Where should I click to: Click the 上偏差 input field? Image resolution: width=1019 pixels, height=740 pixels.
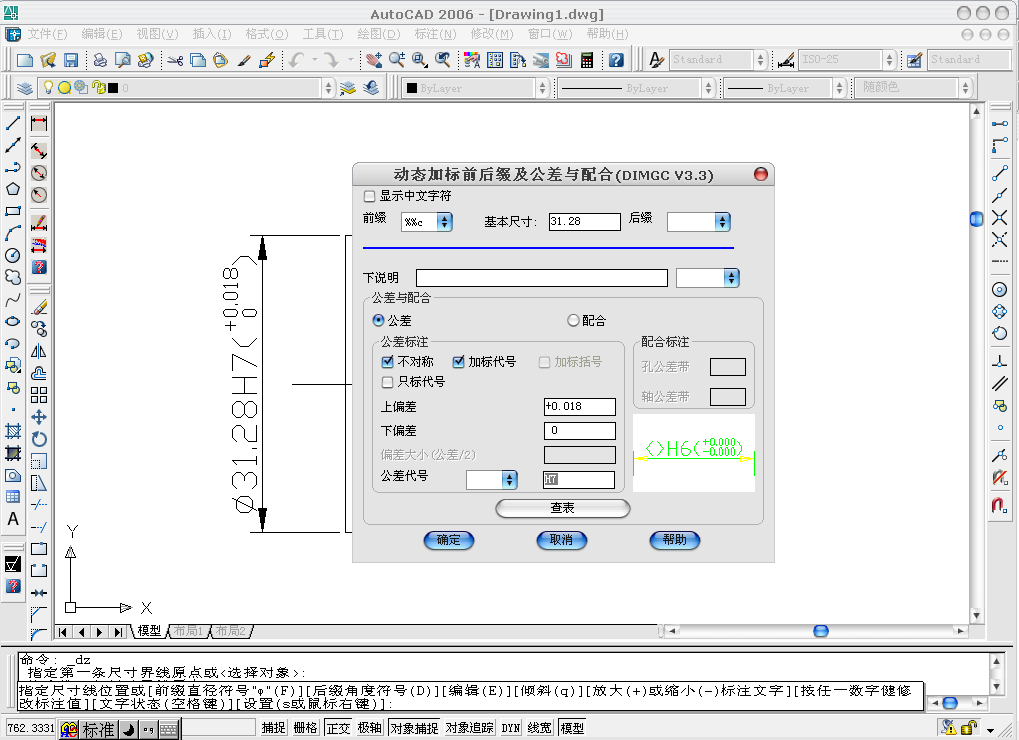pyautogui.click(x=580, y=407)
